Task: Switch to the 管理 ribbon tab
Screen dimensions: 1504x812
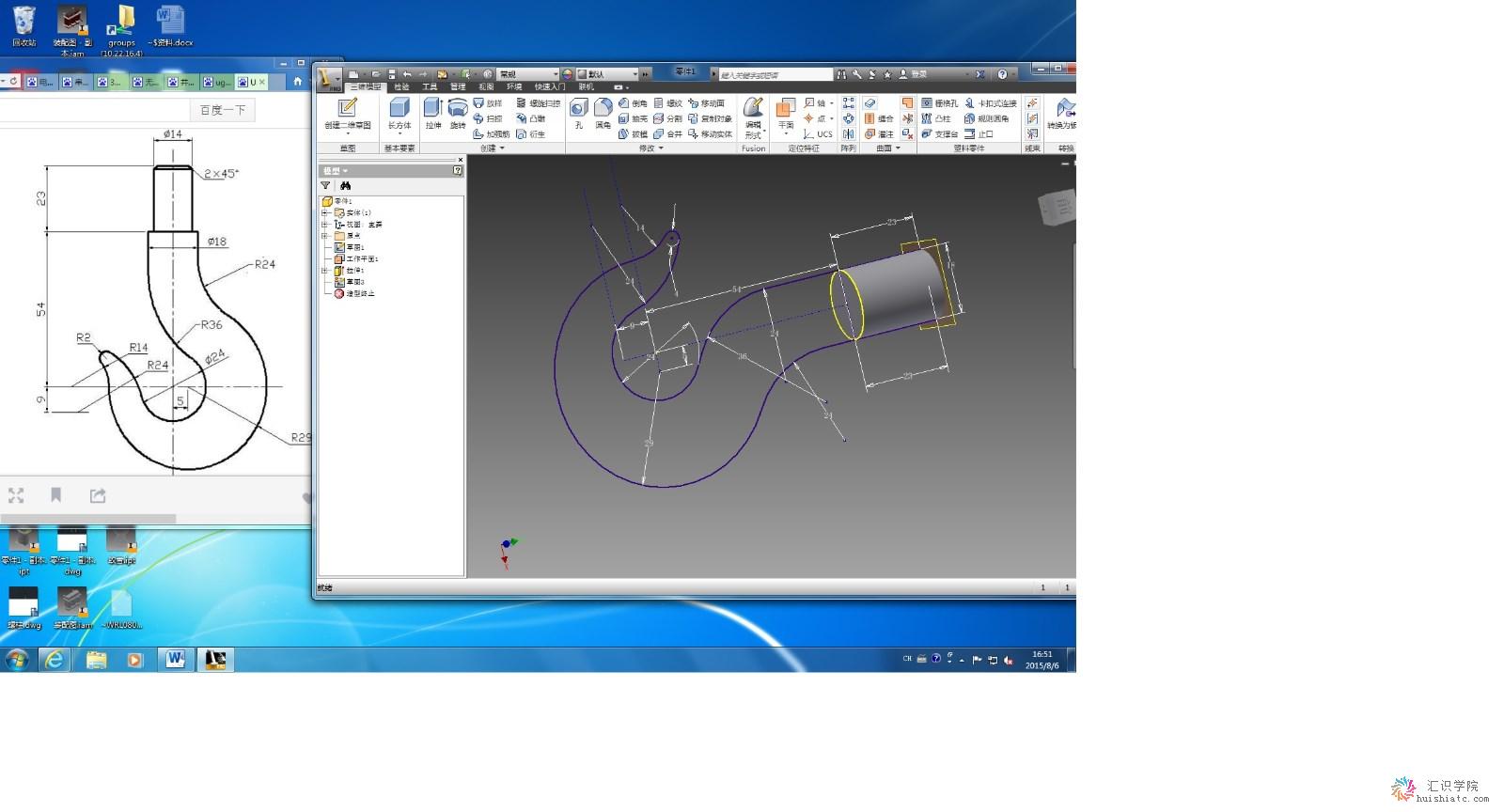Action: coord(458,86)
